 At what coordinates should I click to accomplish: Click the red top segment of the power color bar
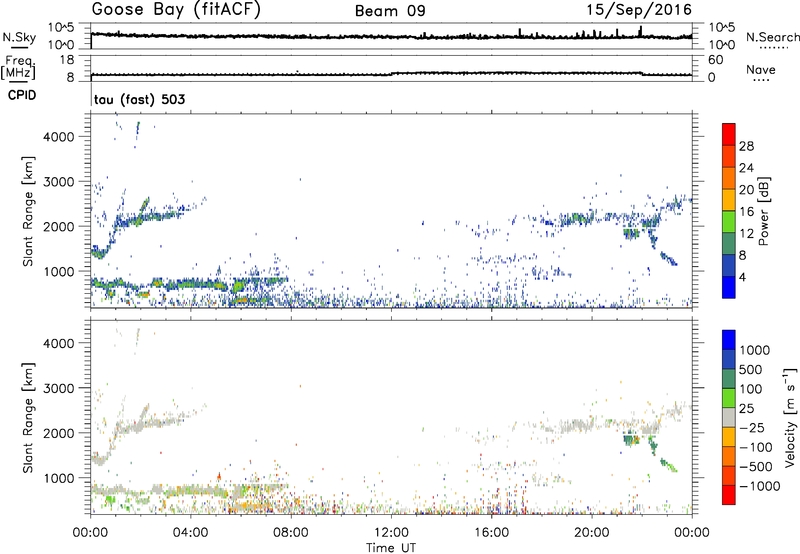point(729,134)
